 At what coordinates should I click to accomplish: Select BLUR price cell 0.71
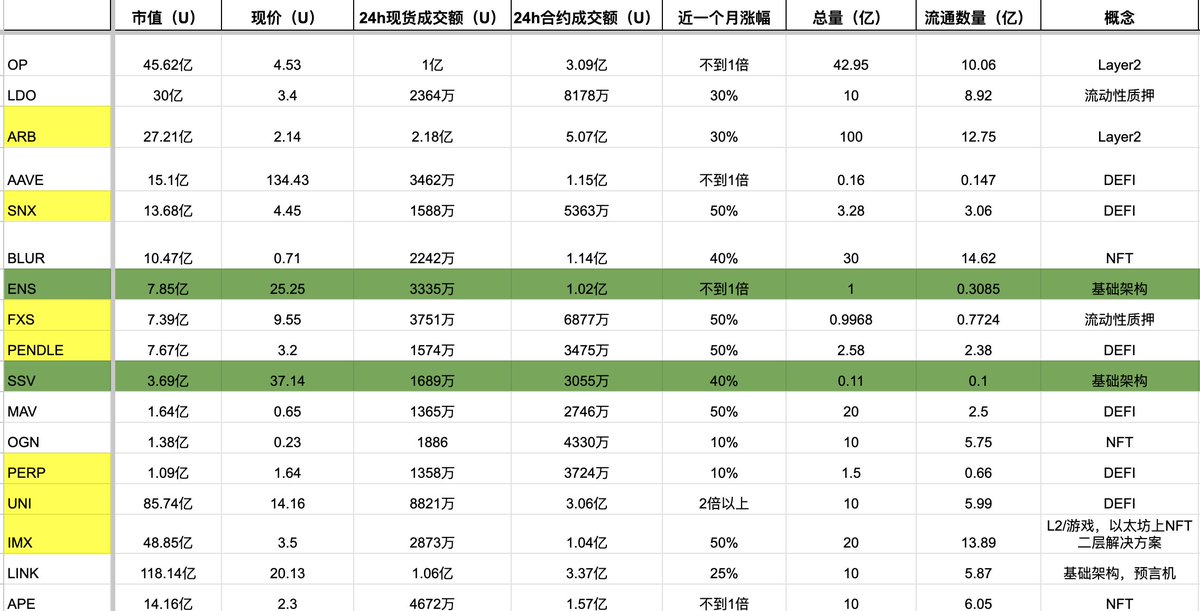(286, 258)
